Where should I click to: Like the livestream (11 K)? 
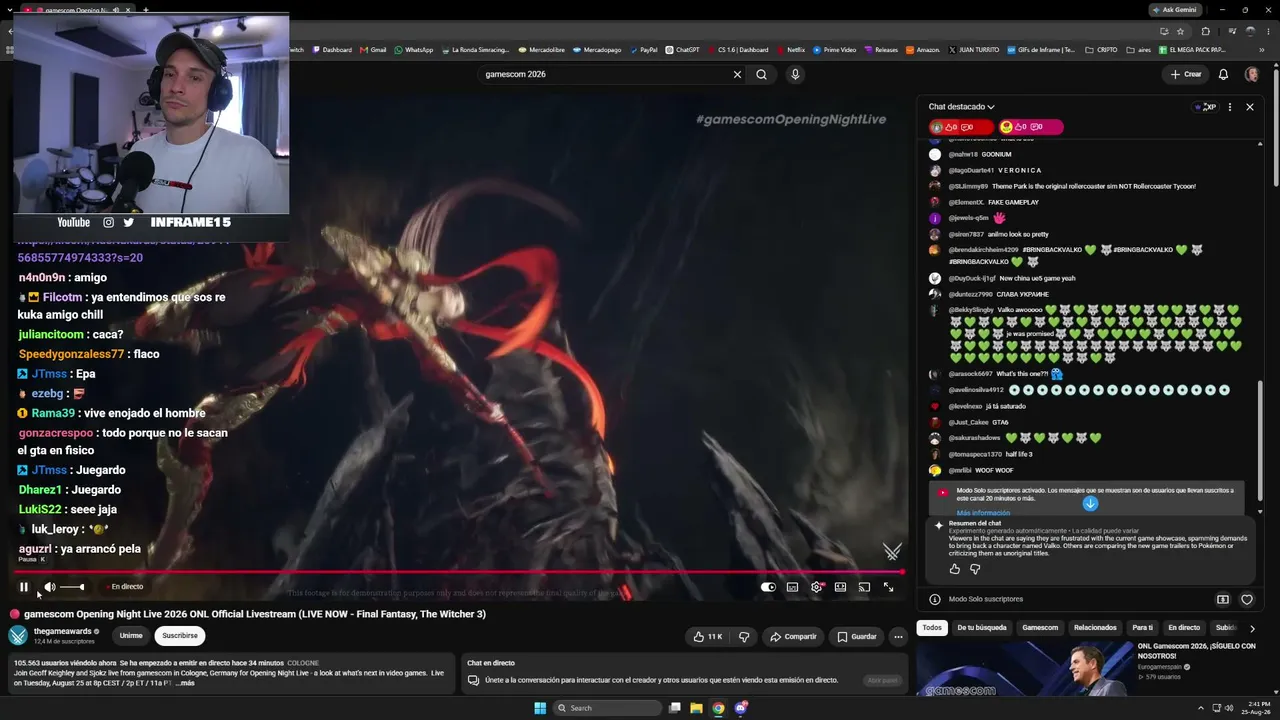(707, 636)
